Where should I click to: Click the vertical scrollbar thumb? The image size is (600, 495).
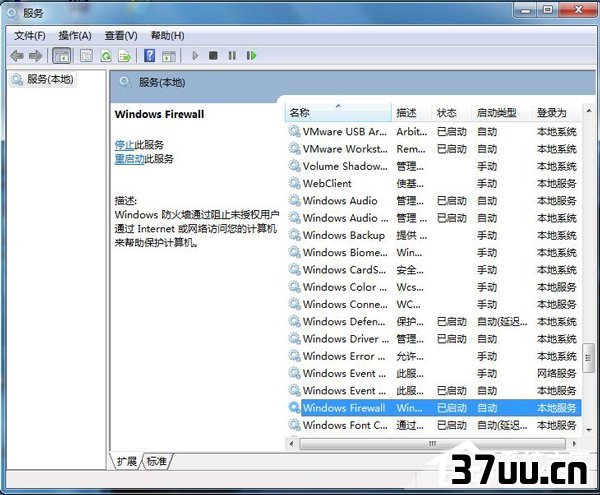pos(588,358)
